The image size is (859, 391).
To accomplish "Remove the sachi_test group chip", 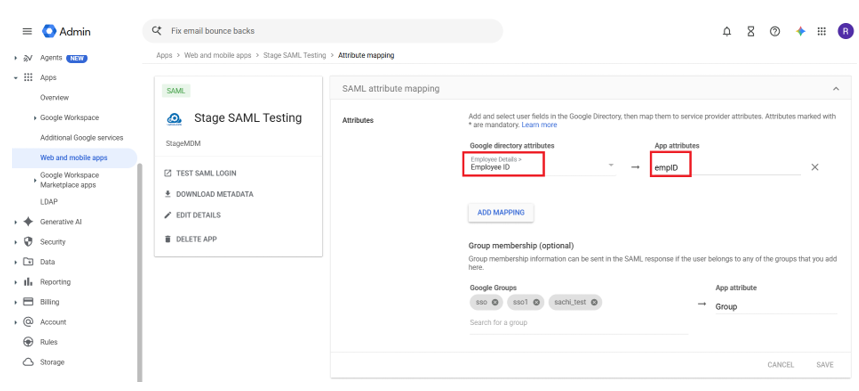I will click(x=594, y=302).
